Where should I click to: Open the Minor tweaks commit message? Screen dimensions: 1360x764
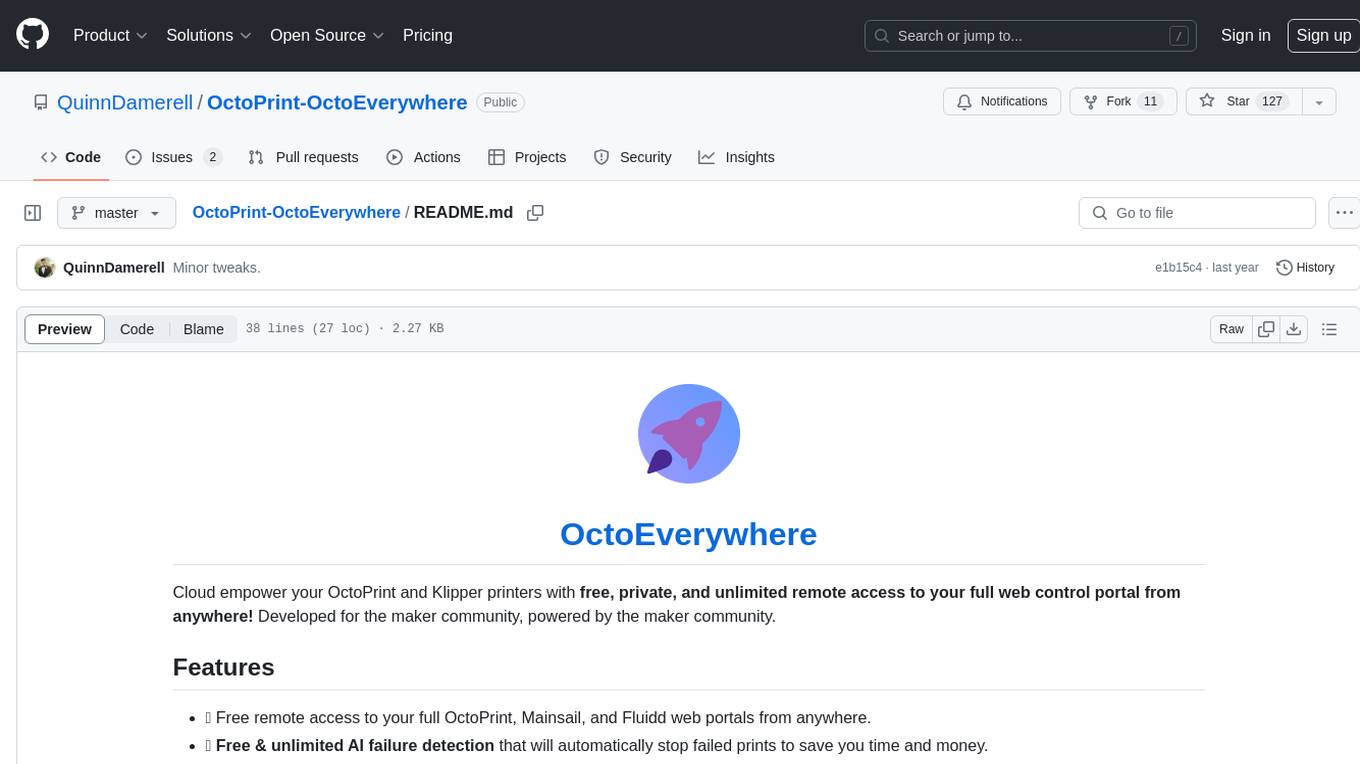(x=216, y=268)
